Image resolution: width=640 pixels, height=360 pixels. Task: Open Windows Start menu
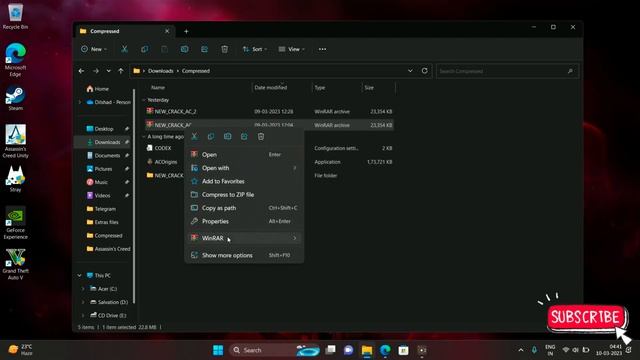tap(218, 350)
